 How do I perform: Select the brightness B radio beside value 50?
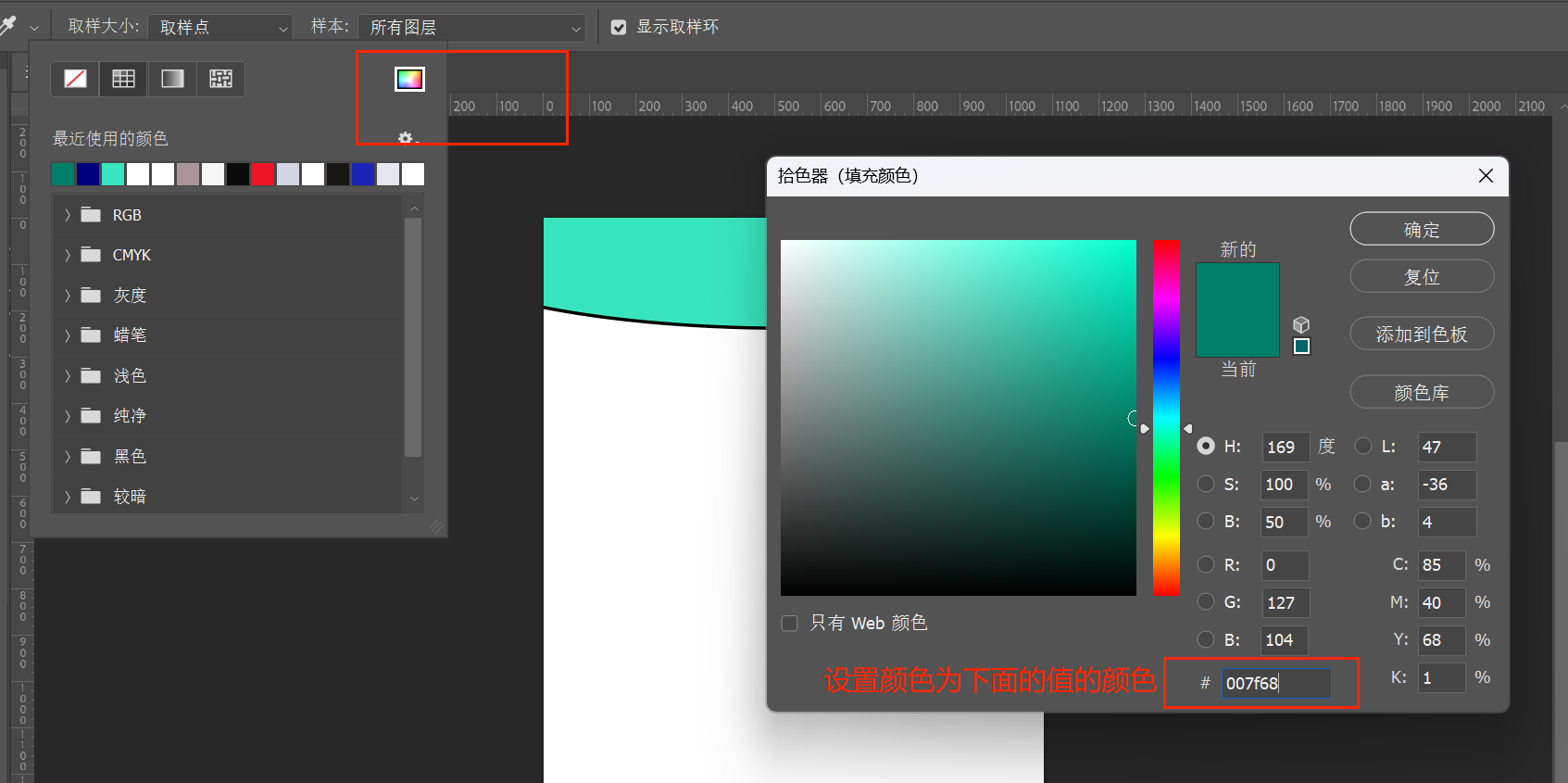click(1206, 521)
